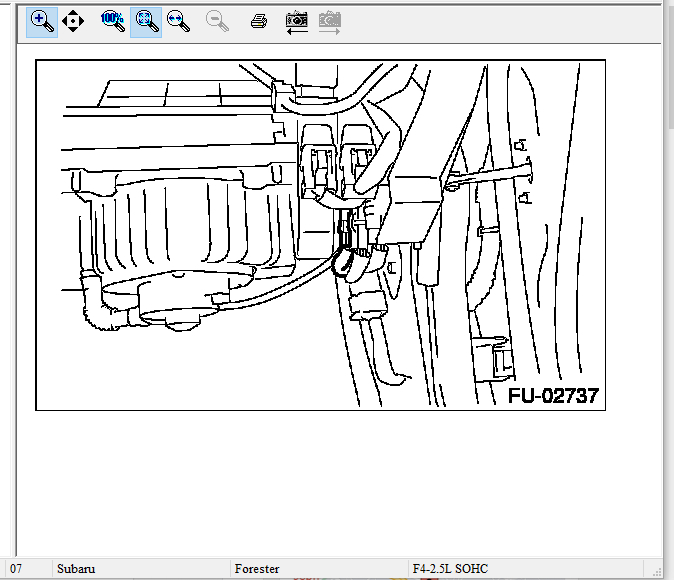Image resolution: width=674 pixels, height=580 pixels.
Task: Toggle the fit-to-window zoom button
Action: (146, 21)
